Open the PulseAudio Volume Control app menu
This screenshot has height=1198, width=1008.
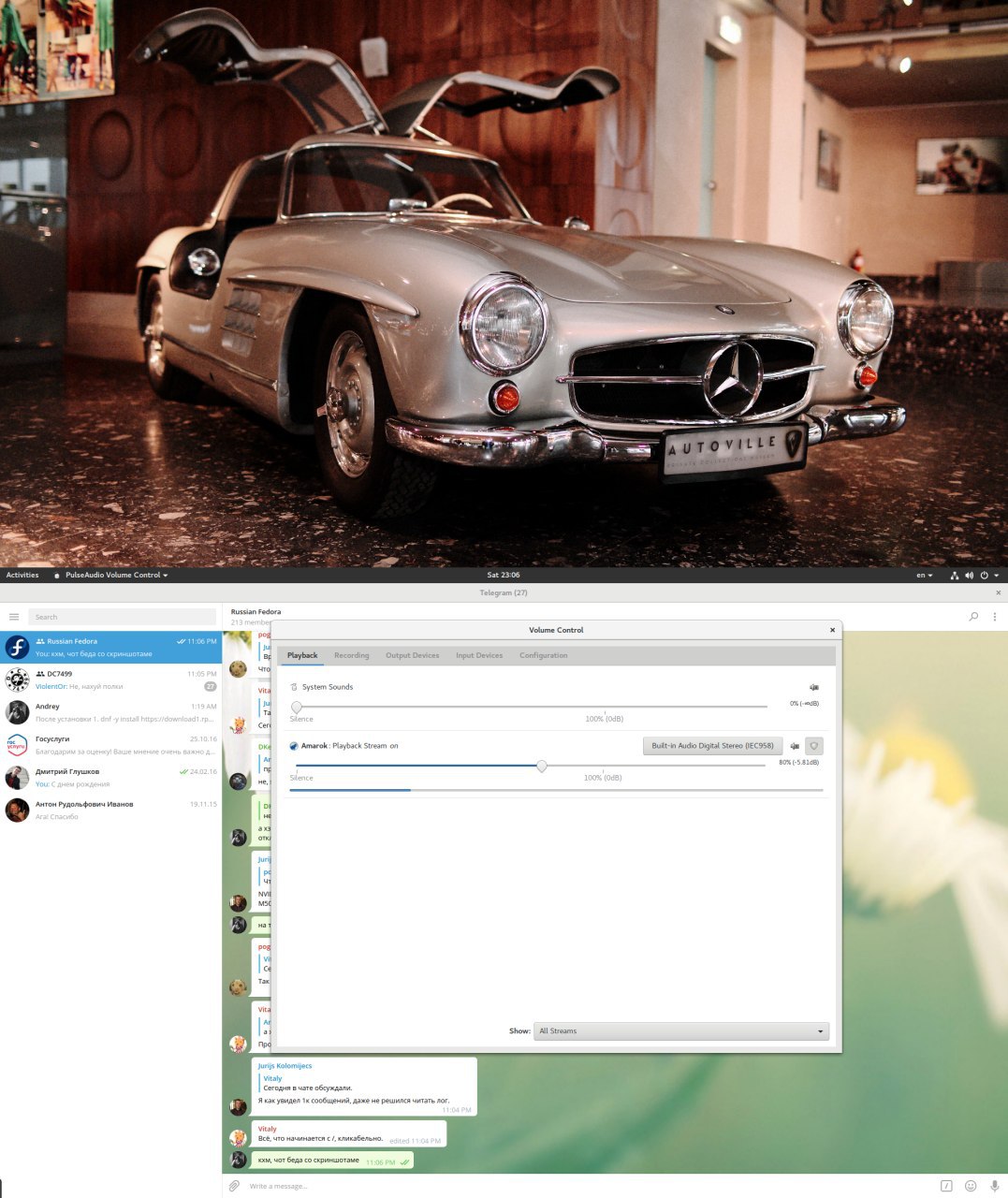pyautogui.click(x=111, y=576)
